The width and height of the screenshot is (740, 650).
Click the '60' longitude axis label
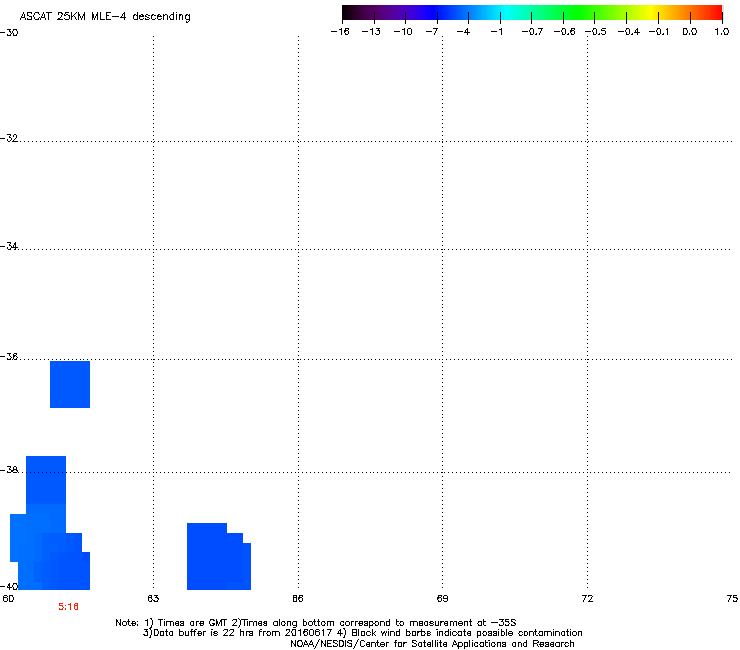coord(8,599)
